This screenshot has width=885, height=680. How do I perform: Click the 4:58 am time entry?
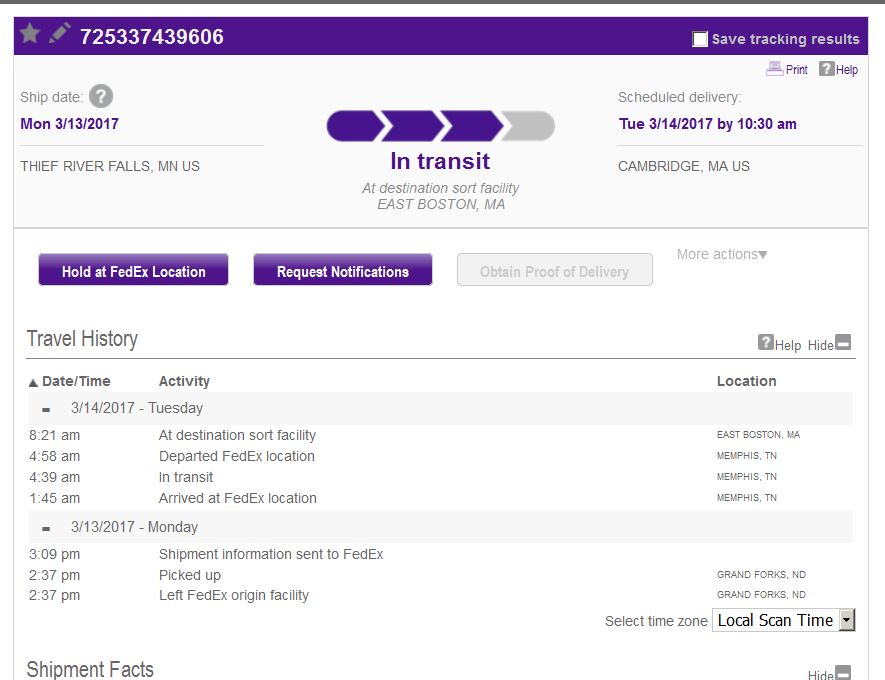pos(54,456)
